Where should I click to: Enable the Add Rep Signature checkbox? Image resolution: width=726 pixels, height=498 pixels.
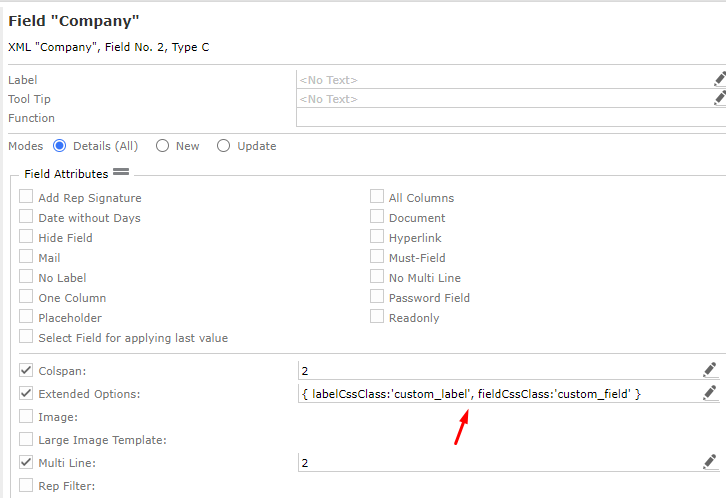point(26,197)
